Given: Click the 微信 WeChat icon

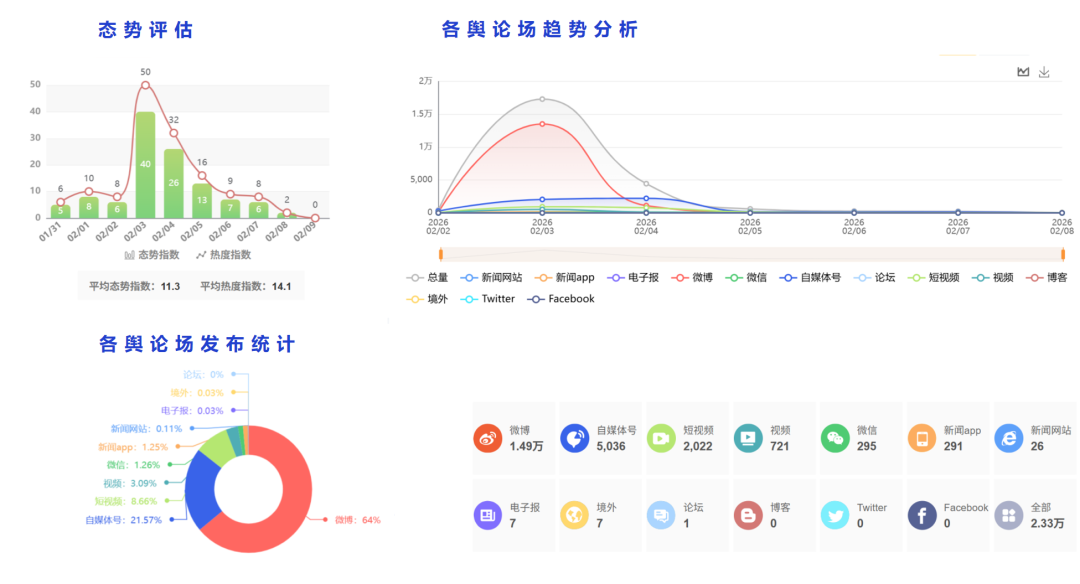Looking at the screenshot, I should (835, 439).
